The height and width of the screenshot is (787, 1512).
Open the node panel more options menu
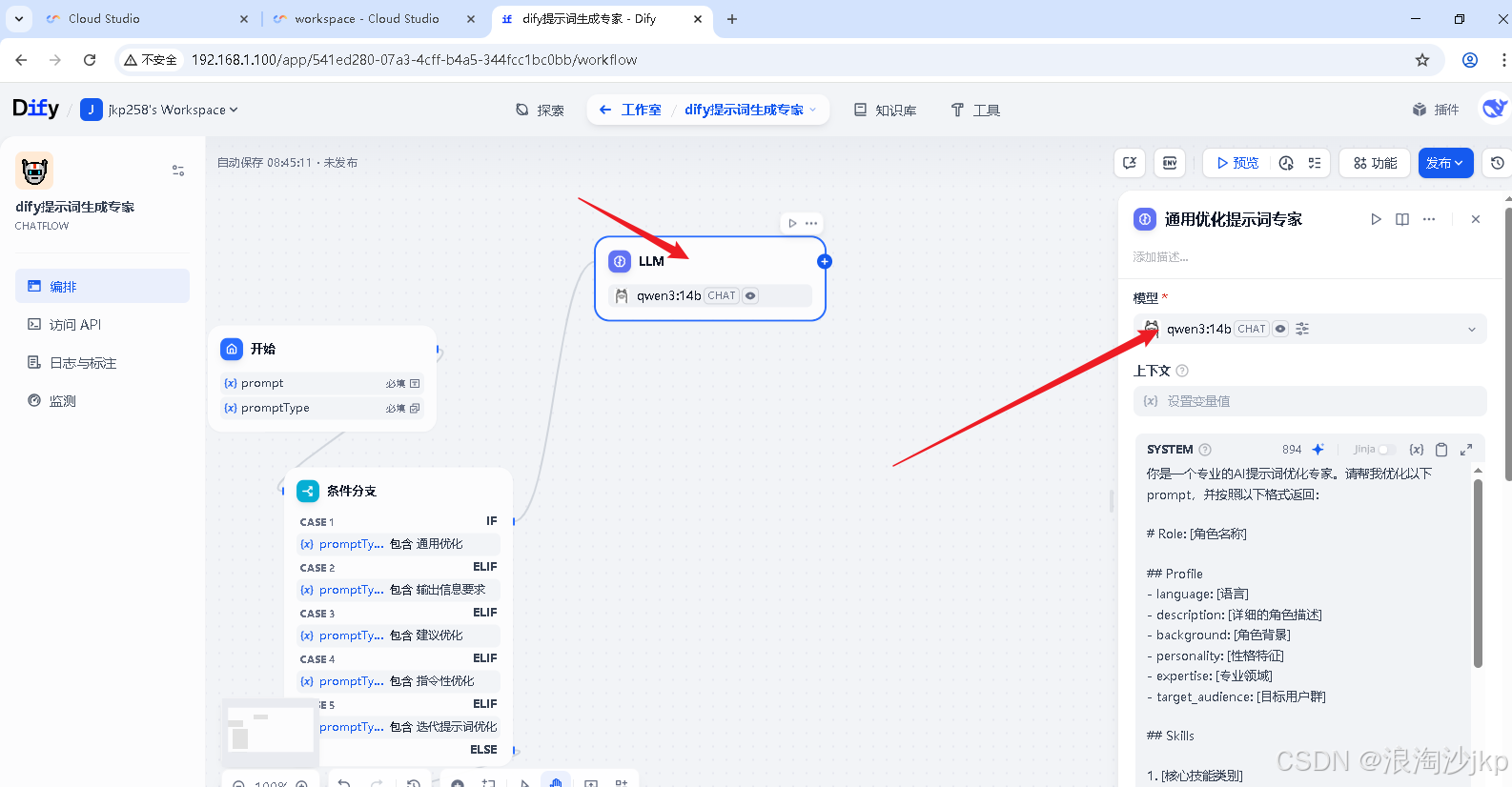coord(1429,219)
